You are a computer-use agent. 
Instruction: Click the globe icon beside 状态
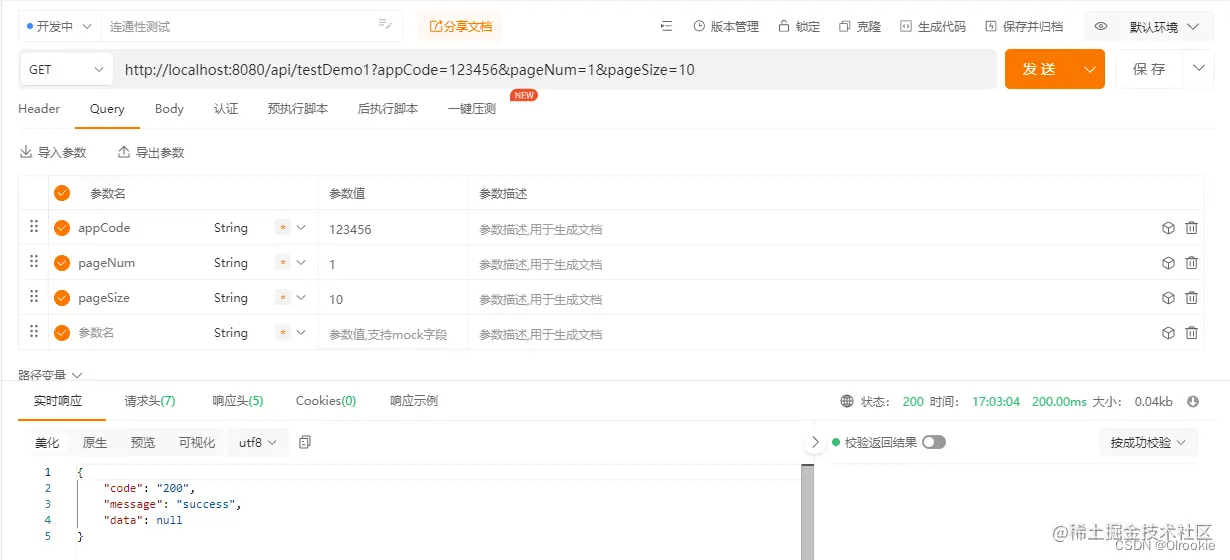[847, 401]
